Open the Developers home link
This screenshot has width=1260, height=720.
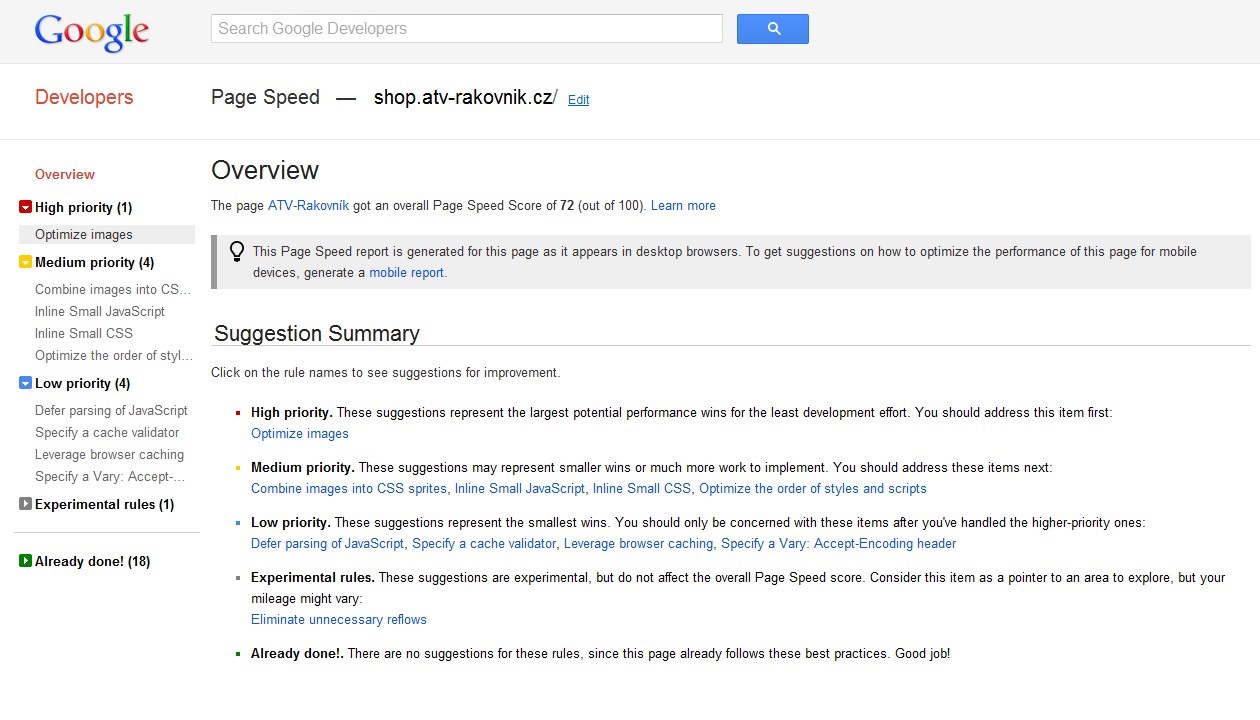[x=84, y=97]
